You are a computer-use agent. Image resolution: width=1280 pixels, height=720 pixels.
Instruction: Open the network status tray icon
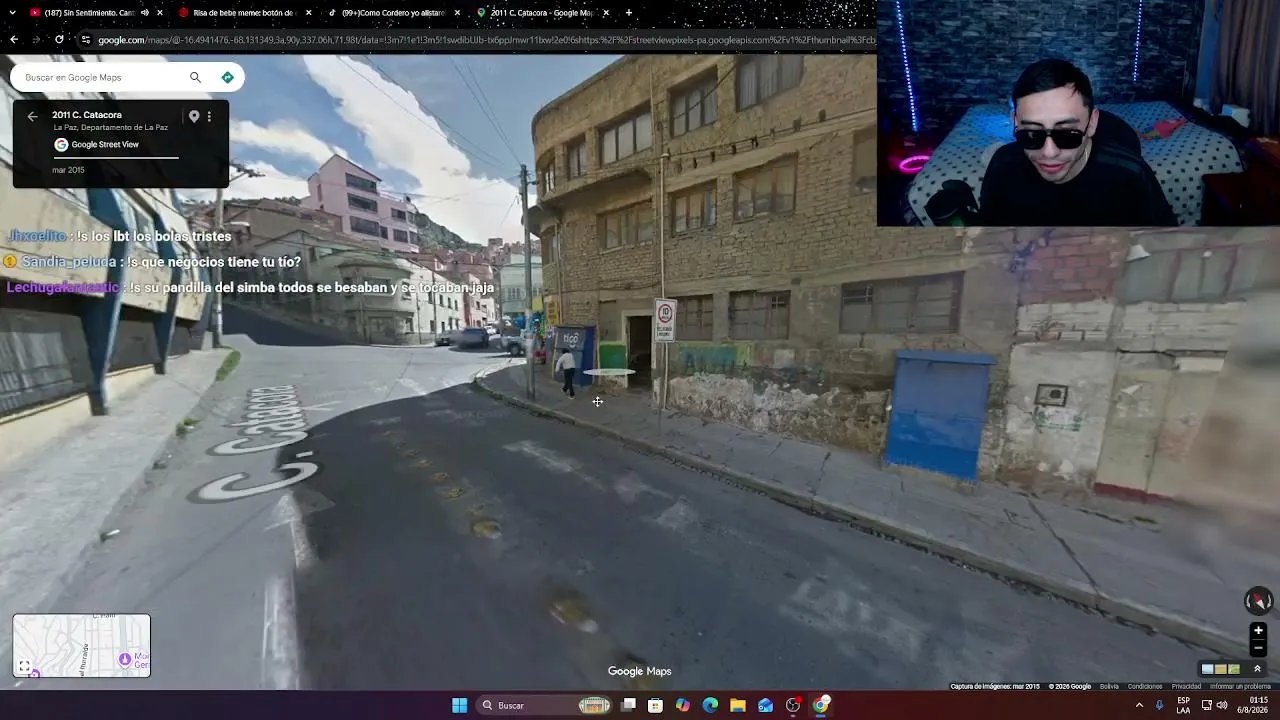pyautogui.click(x=1207, y=705)
